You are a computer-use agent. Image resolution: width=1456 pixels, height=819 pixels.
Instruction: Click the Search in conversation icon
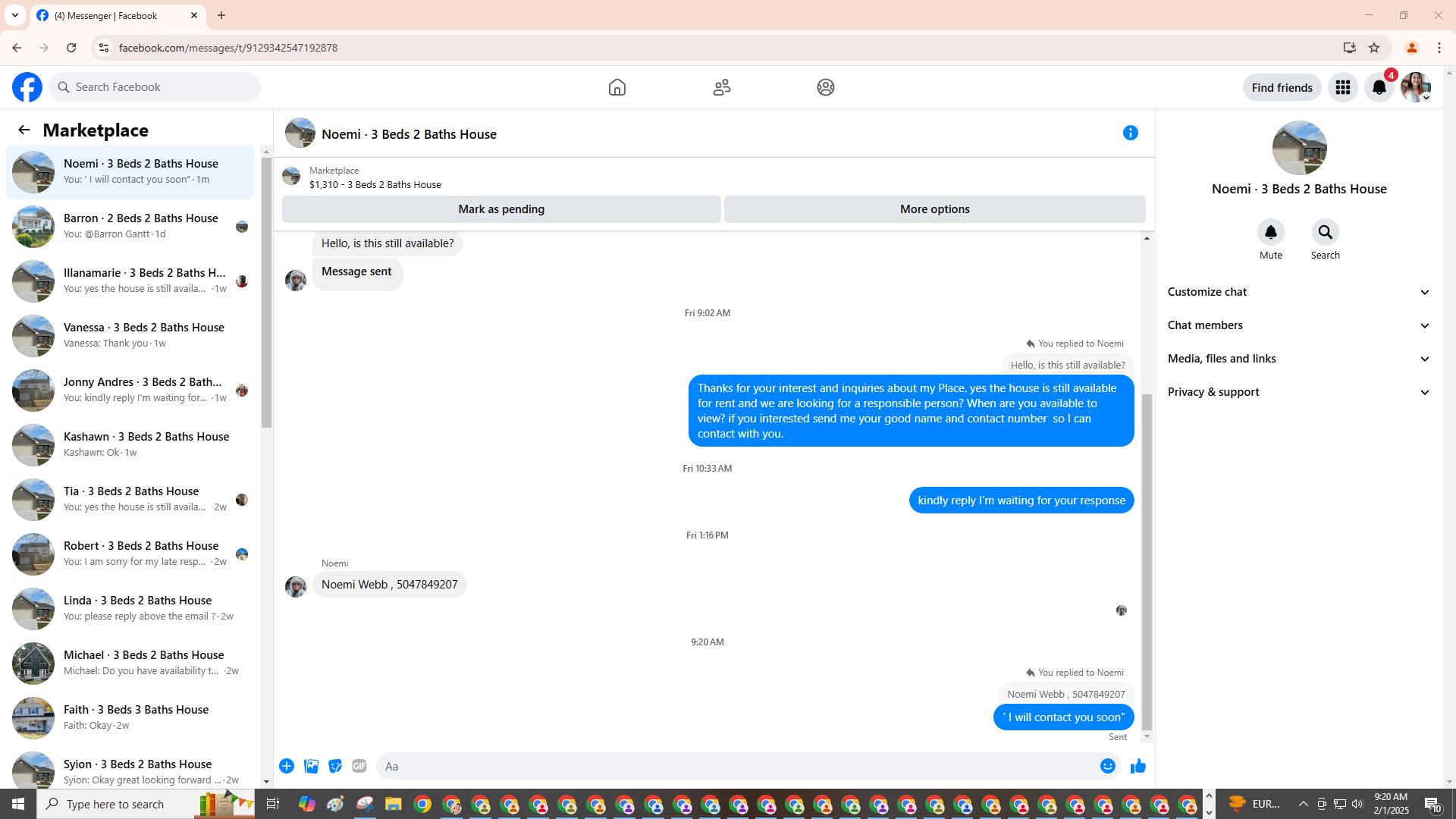coord(1325,232)
